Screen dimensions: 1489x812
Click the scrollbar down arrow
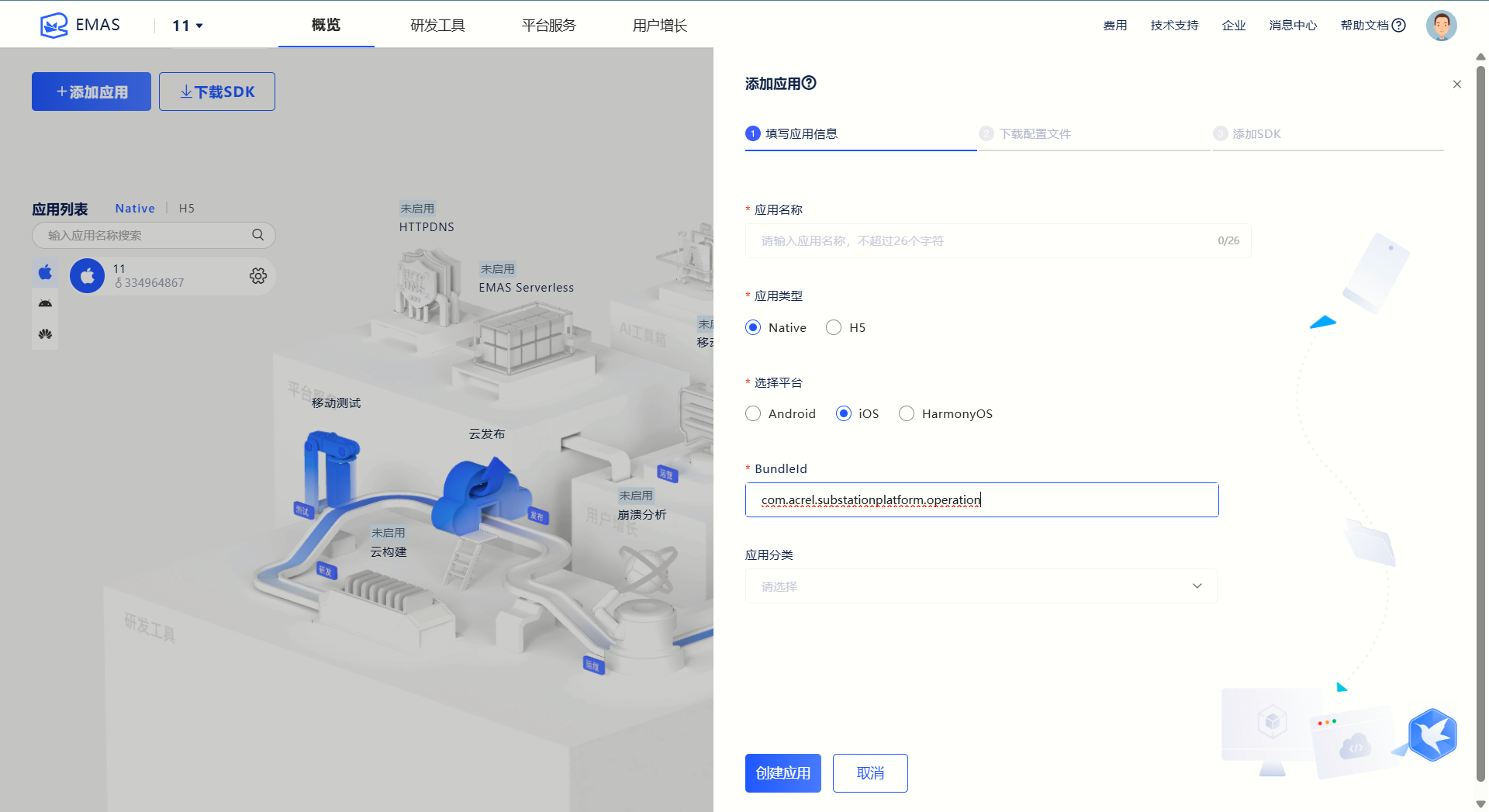tap(1480, 804)
